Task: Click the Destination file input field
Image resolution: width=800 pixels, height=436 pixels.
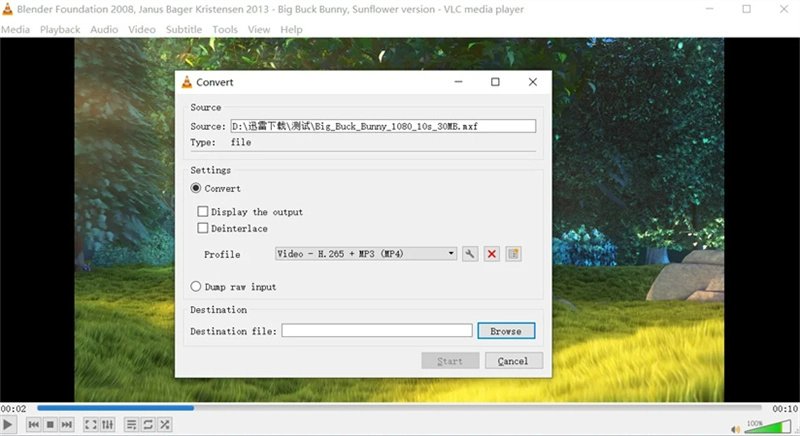Action: coord(377,330)
